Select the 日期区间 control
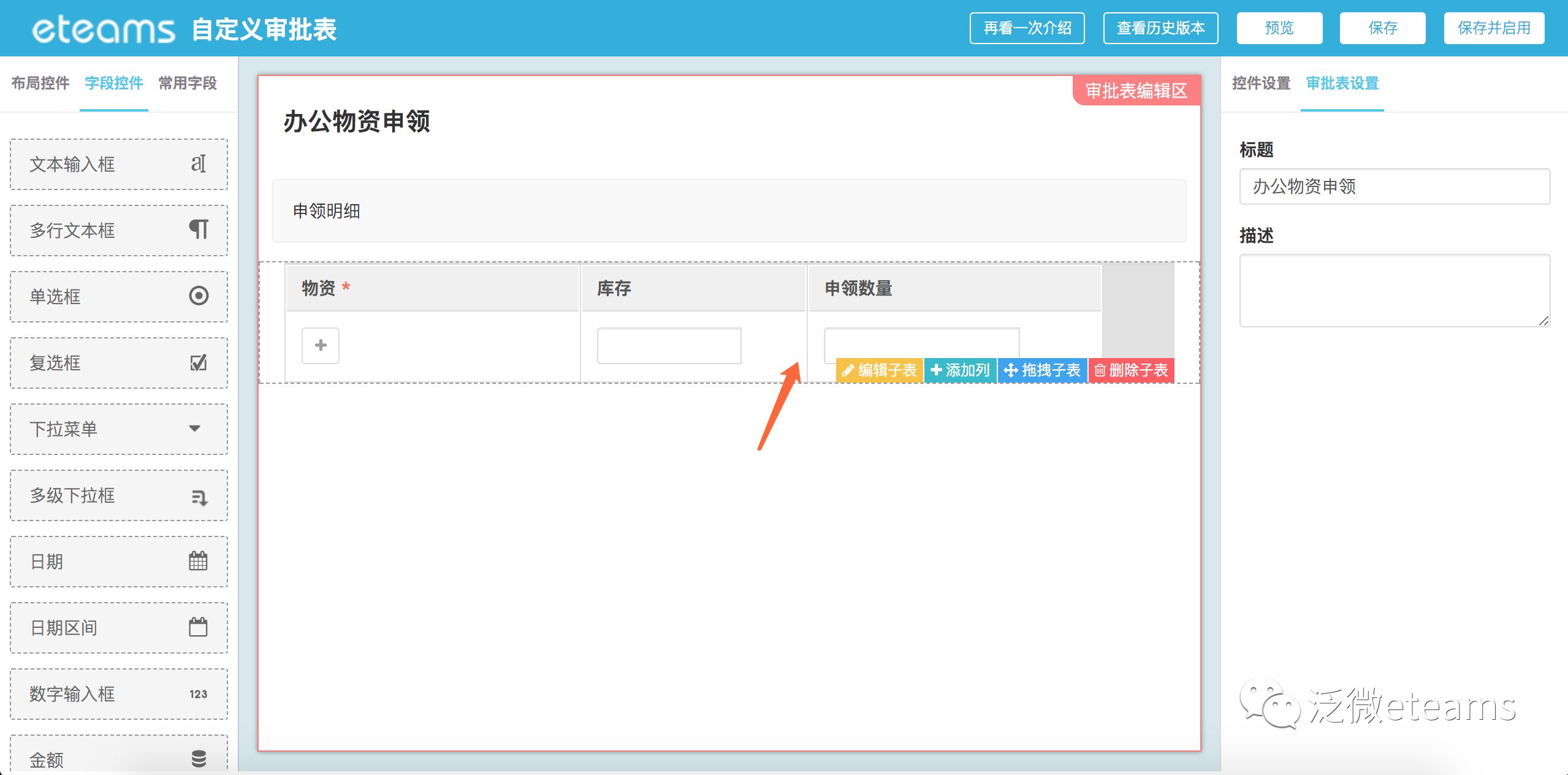 [119, 627]
